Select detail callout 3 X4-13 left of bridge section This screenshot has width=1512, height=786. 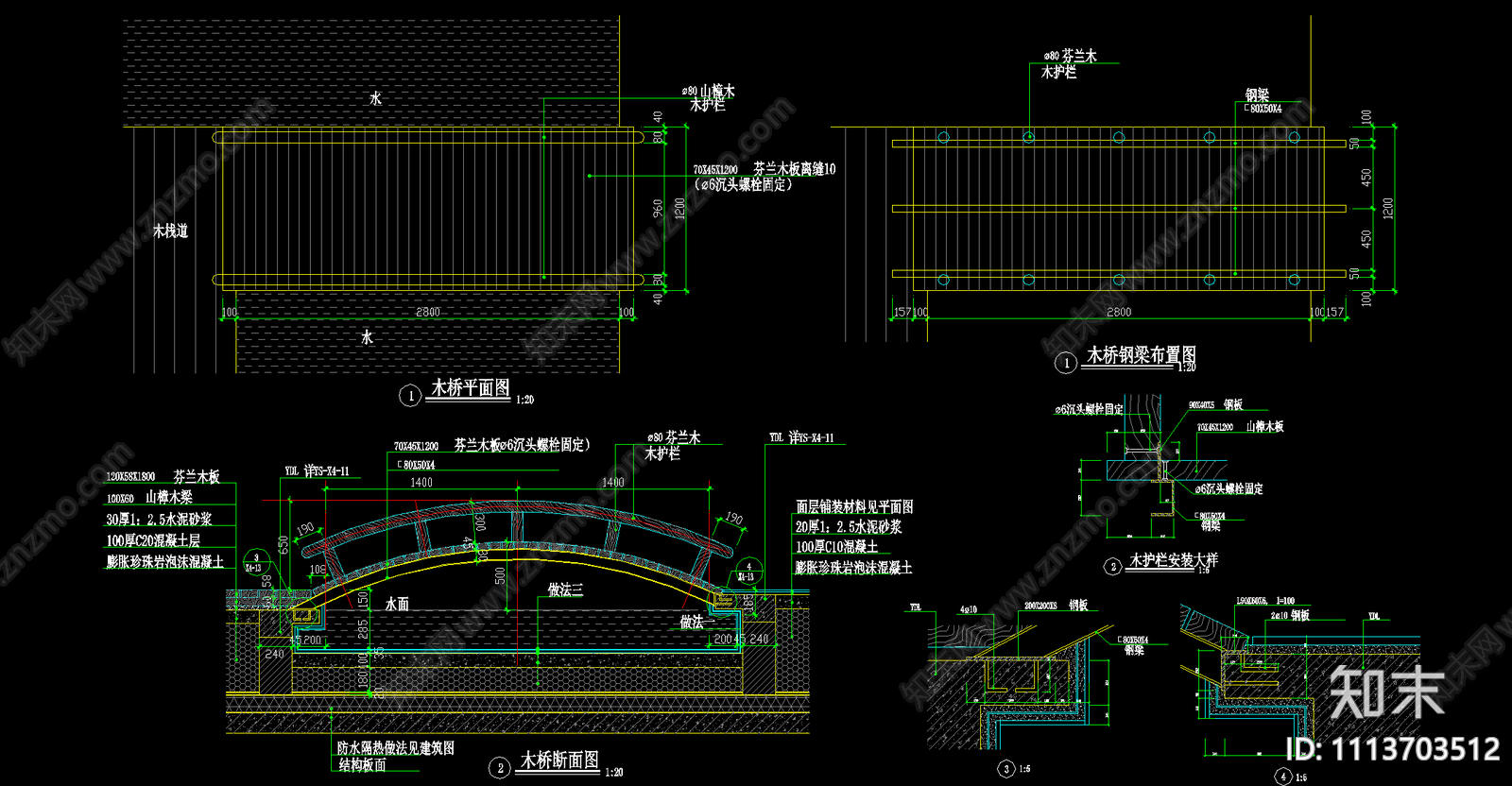tap(255, 563)
